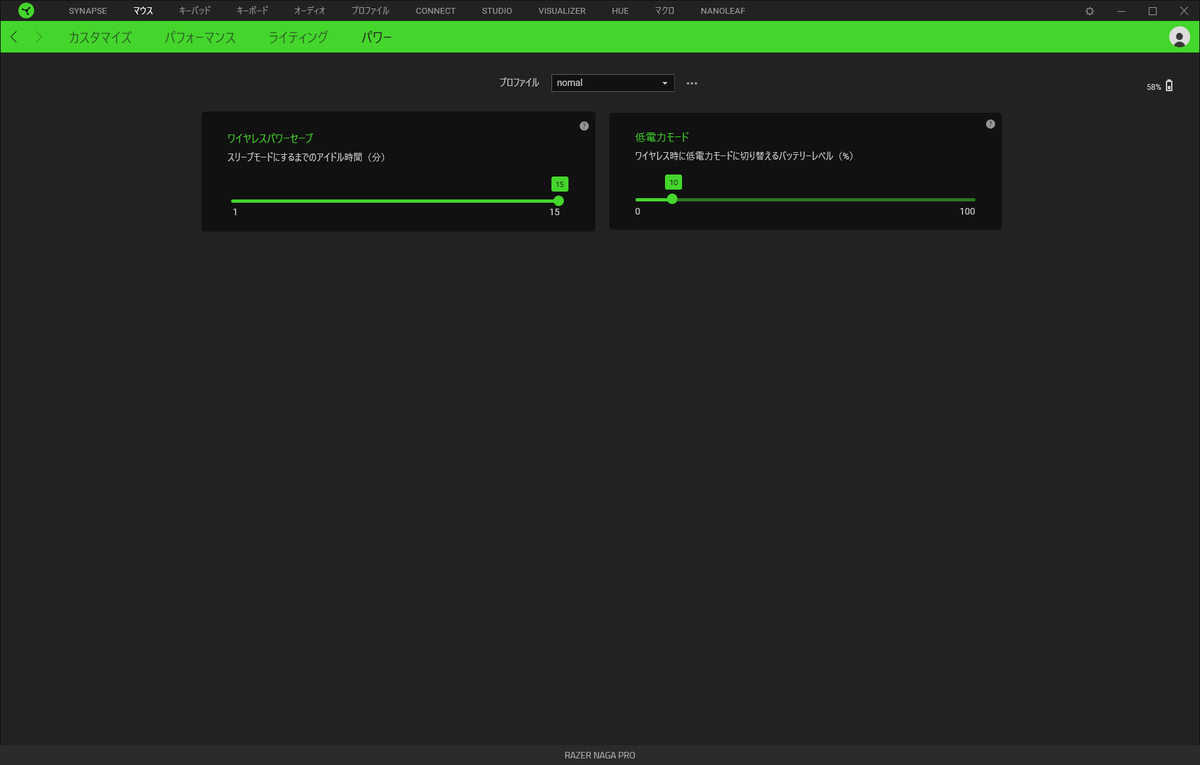Open the キーボード tab
The image size is (1200, 765).
pos(252,11)
